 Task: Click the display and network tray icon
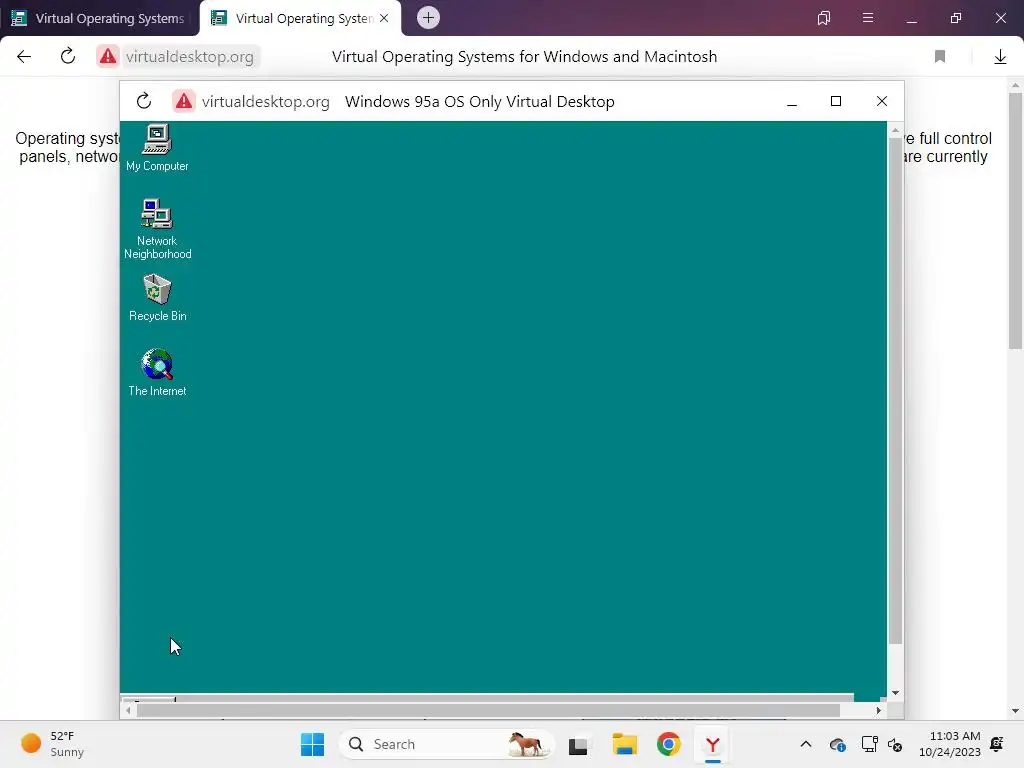click(x=869, y=744)
